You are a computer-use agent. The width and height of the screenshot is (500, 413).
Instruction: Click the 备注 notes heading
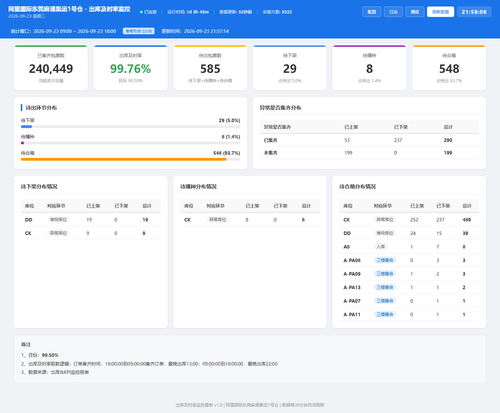point(26,344)
